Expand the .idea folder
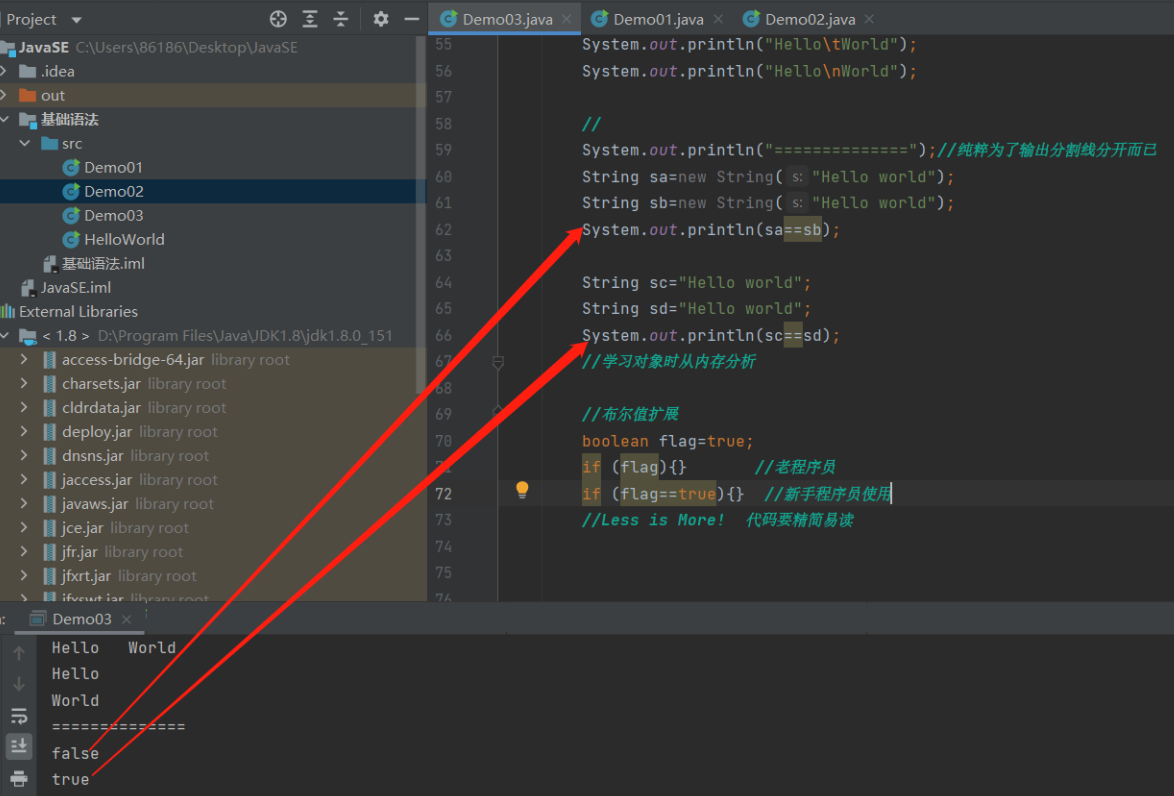The image size is (1174, 796). click(4, 71)
